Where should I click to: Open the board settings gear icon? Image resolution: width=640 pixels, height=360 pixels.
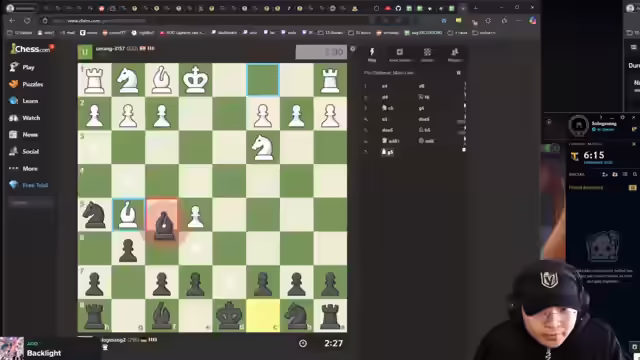pos(353,49)
